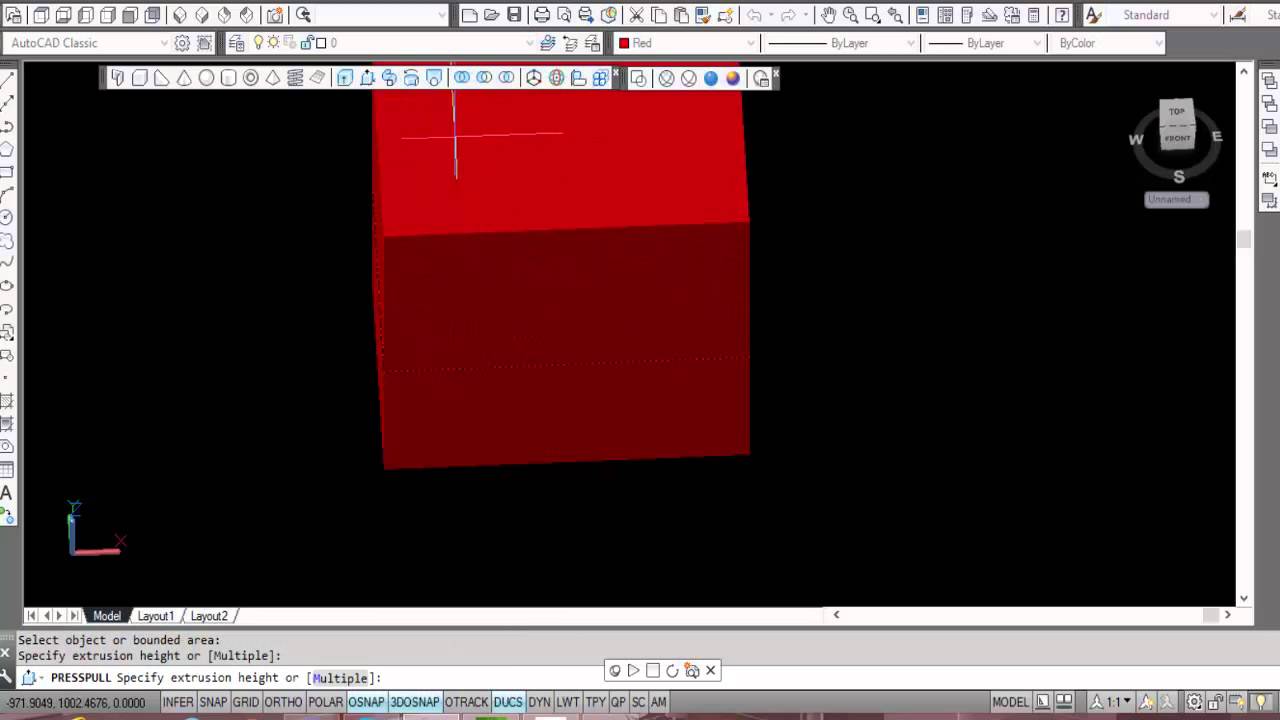This screenshot has width=1280, height=720.
Task: Click the Workspace Settings gear icon
Action: [x=182, y=43]
